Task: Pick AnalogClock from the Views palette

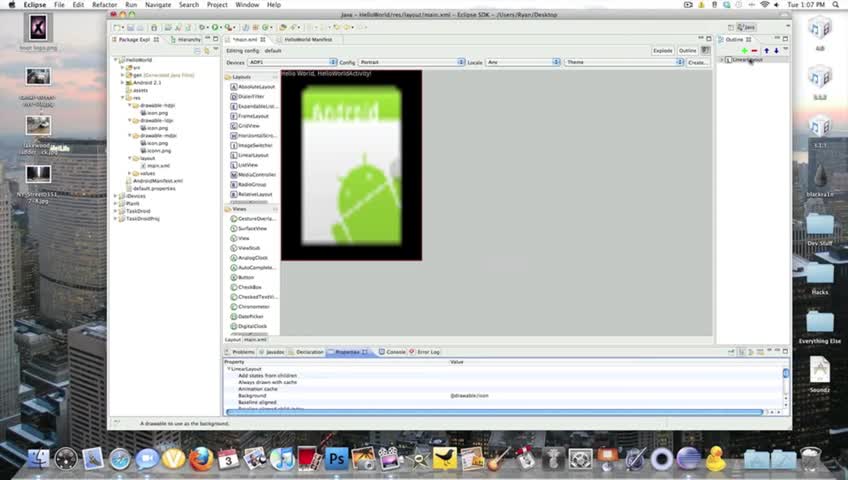Action: click(249, 258)
